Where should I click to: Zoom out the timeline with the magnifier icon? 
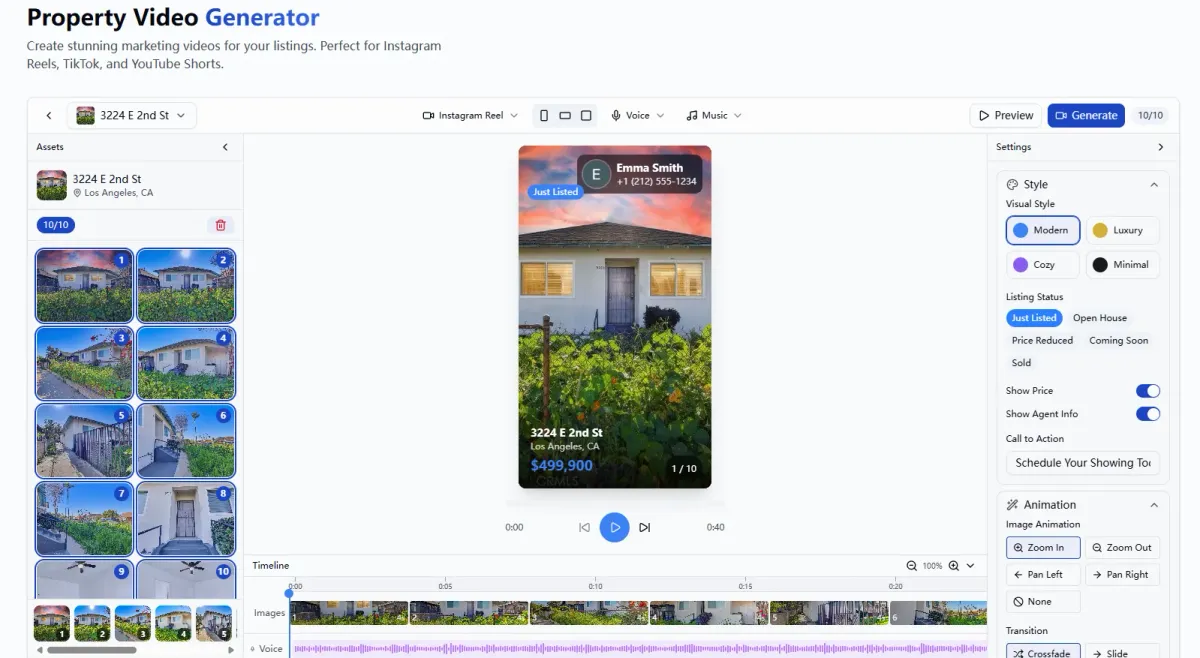click(911, 566)
